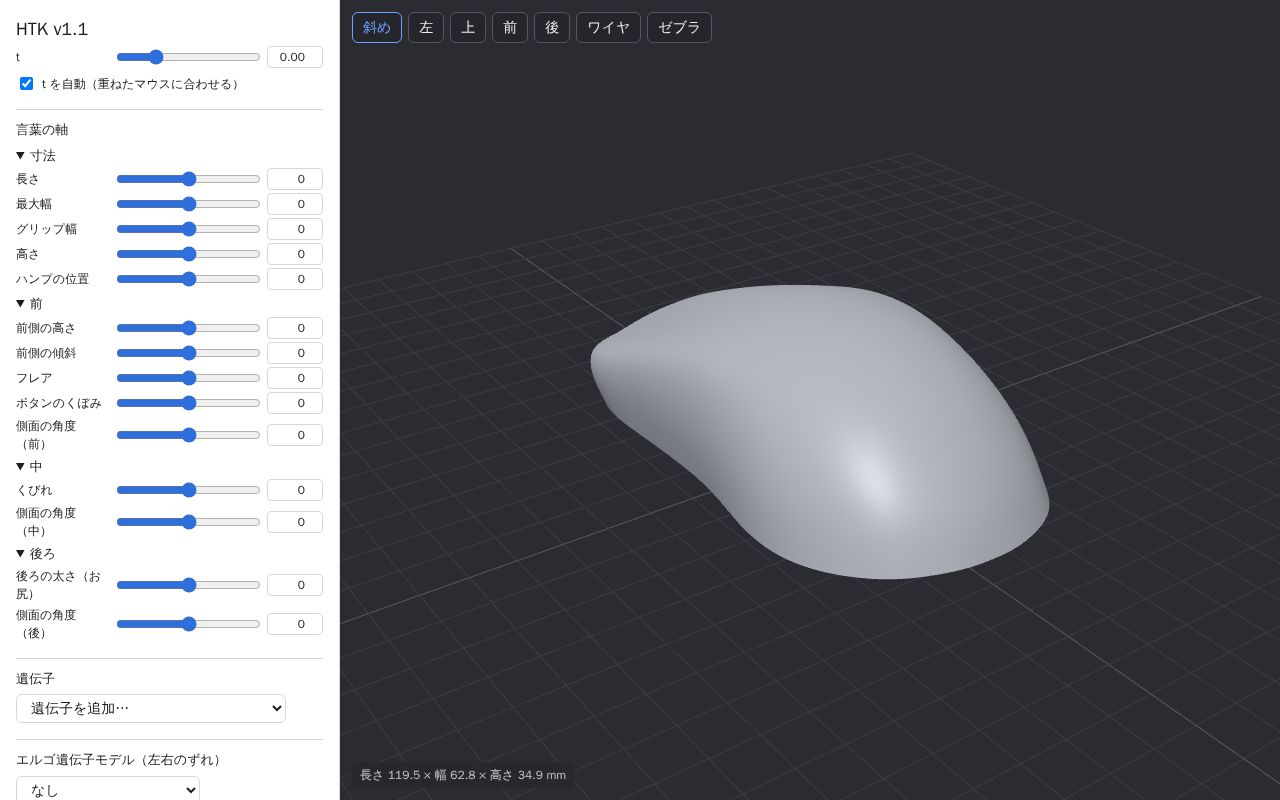
Task: Click the dimensions readout 長さ 119.5
Action: 463,775
